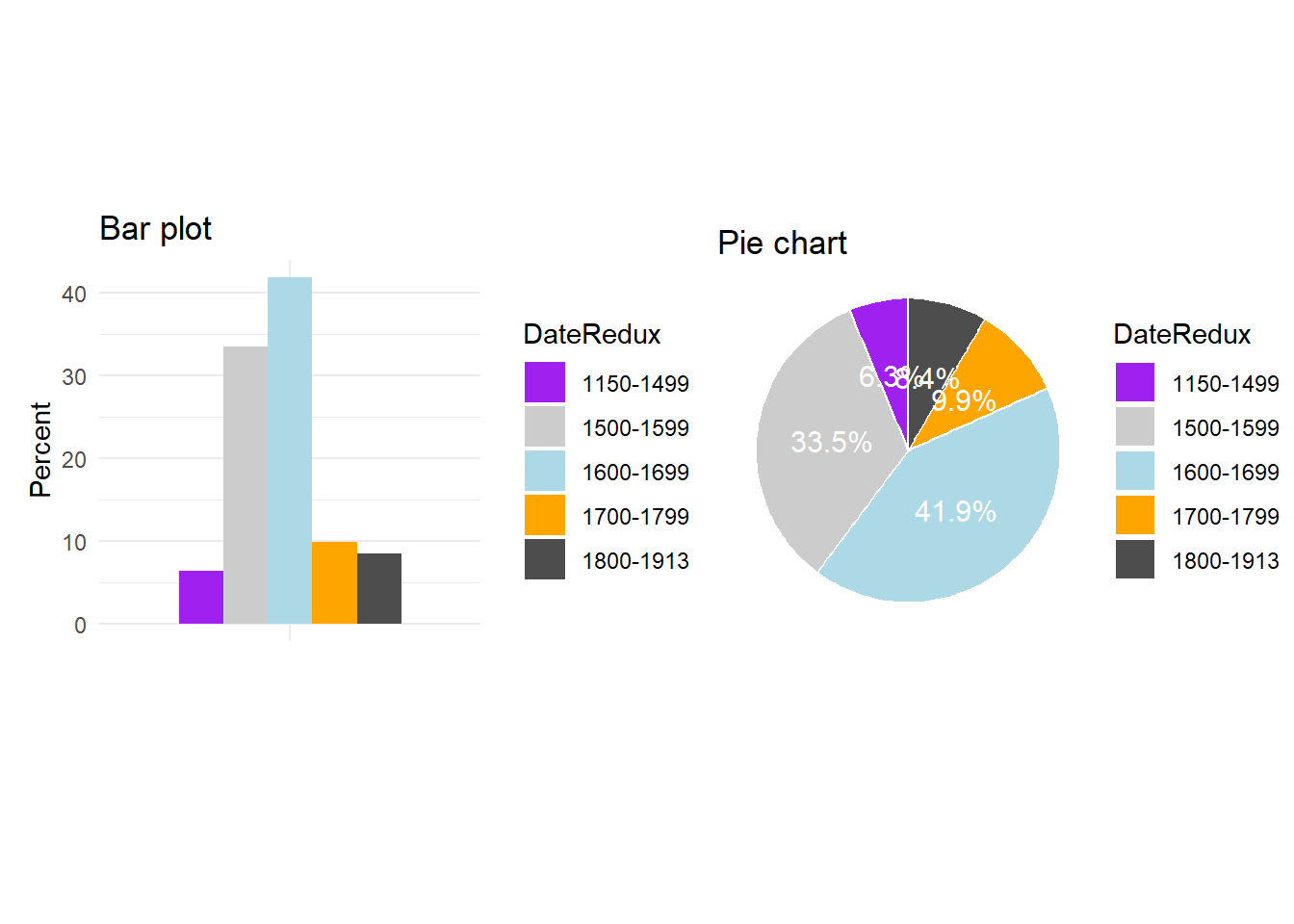Click the dark gray 1800-1913 swatch in pie chart legend
1294x924 pixels.
click(1134, 559)
